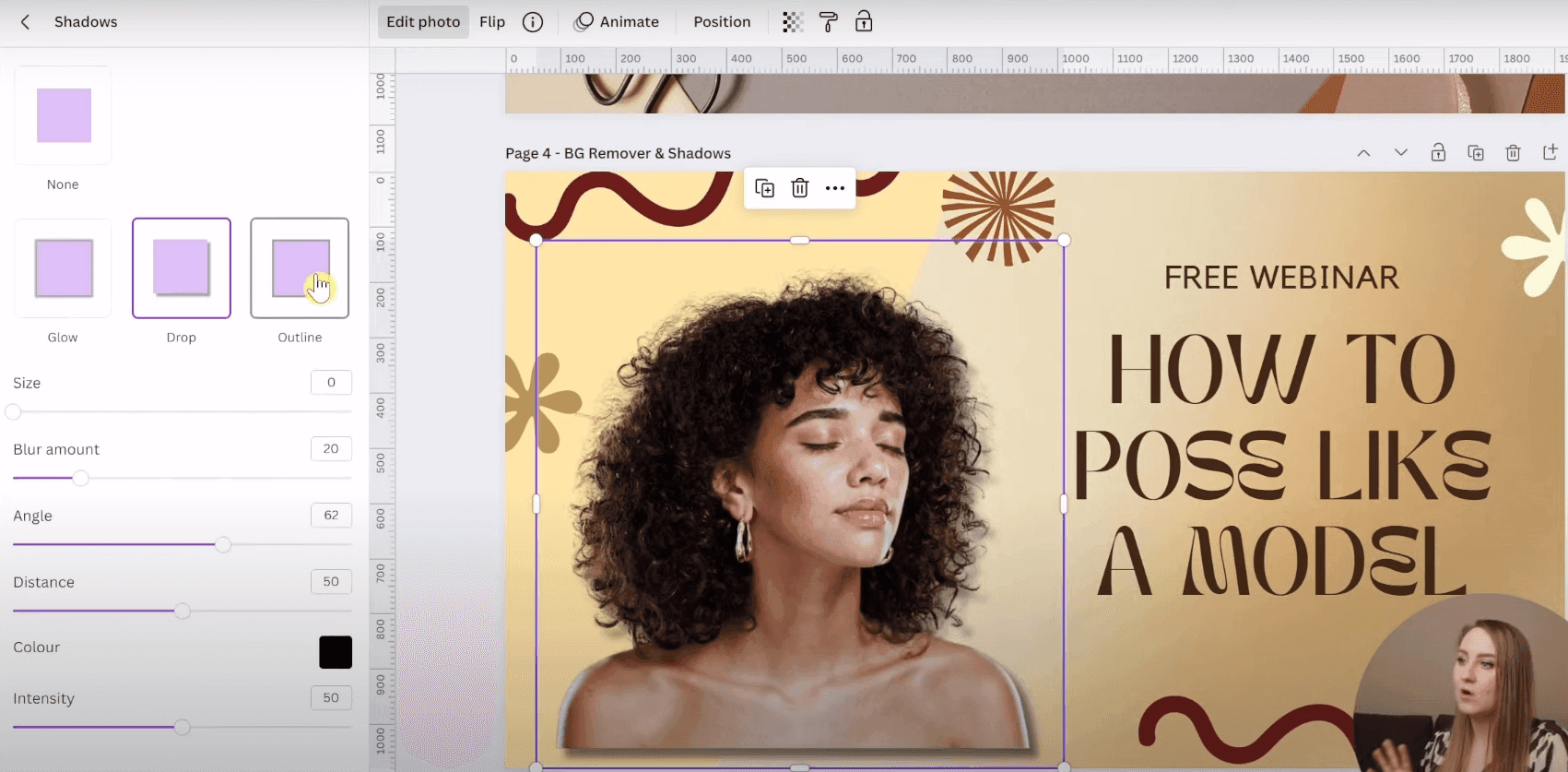Duplicate Page 4 using the page header icon
The height and width of the screenshot is (772, 1568).
[x=1476, y=153]
